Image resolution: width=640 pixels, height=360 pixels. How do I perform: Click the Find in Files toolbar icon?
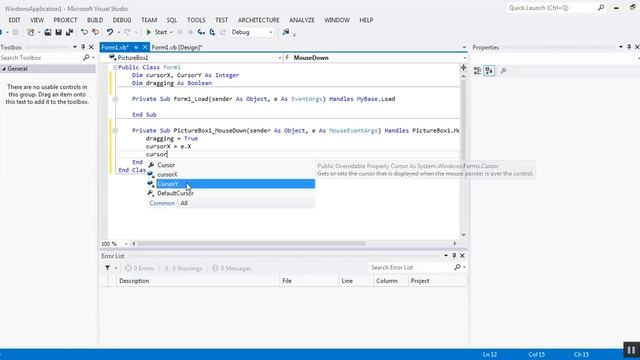[285, 32]
